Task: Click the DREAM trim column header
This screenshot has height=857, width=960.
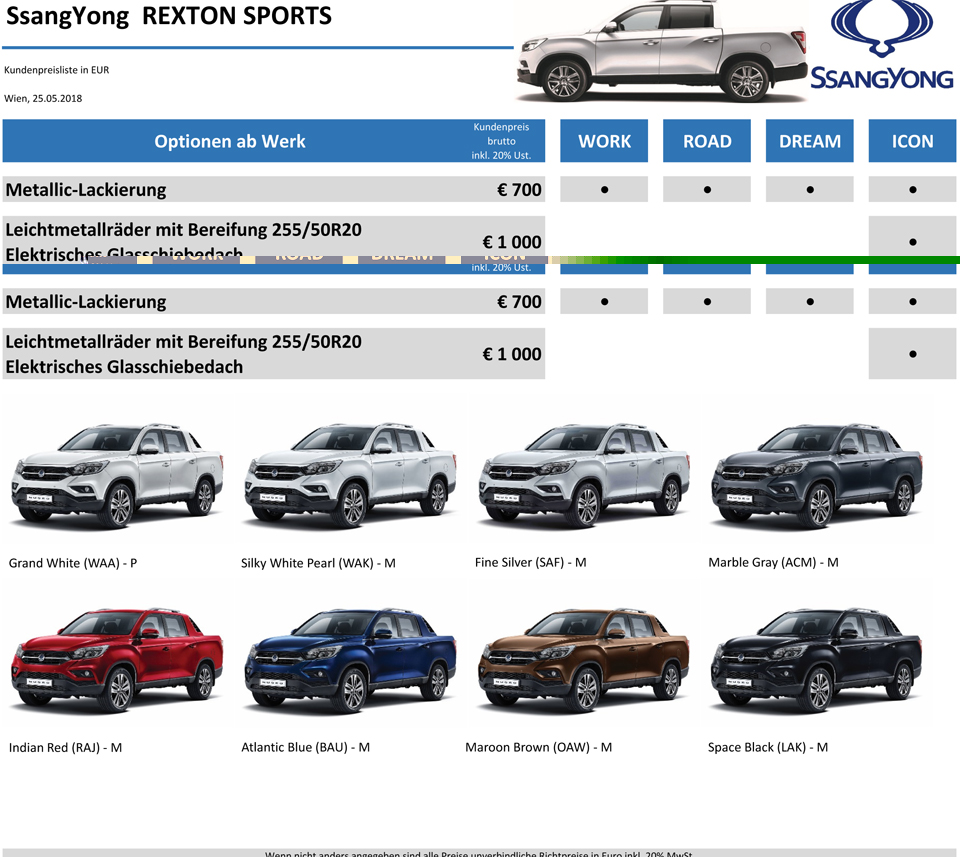Action: click(809, 141)
